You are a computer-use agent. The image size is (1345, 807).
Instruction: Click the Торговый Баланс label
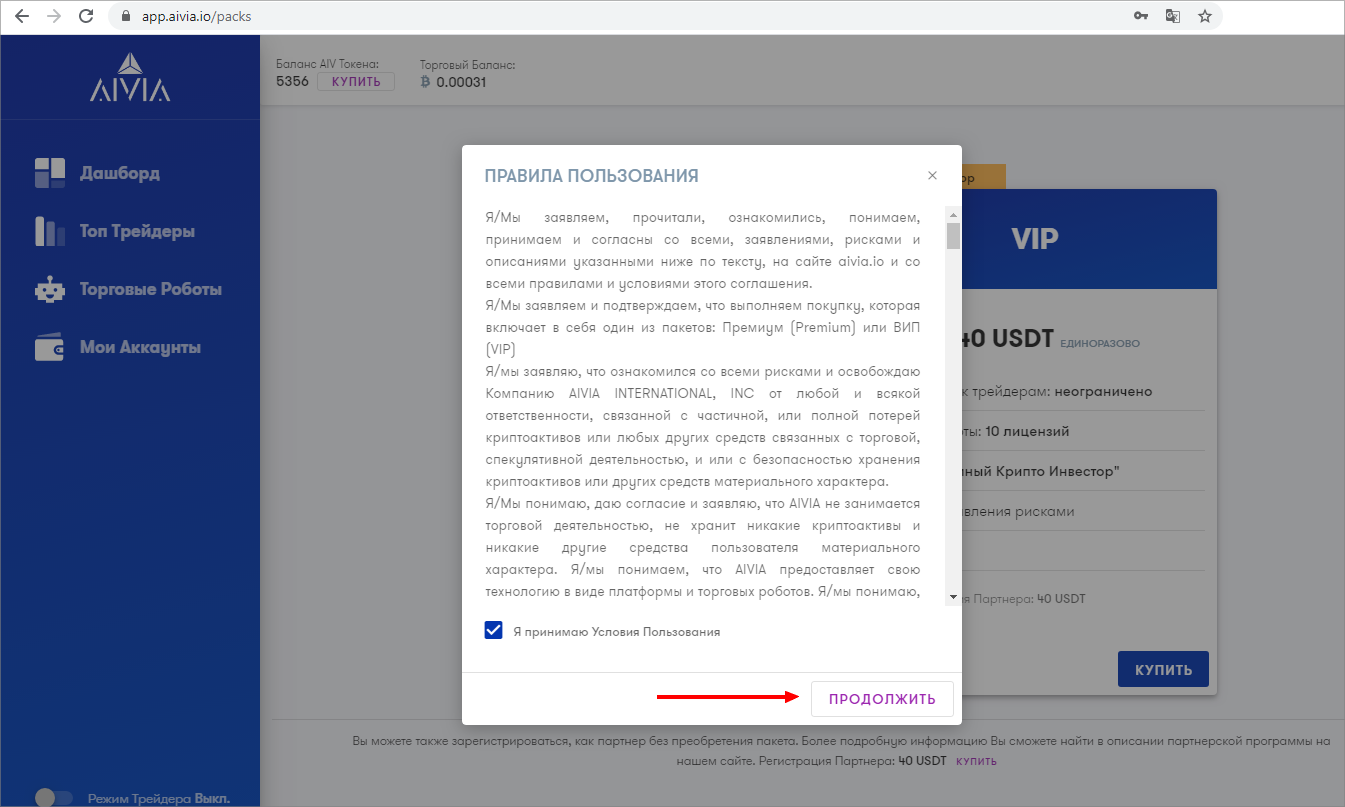pos(467,64)
